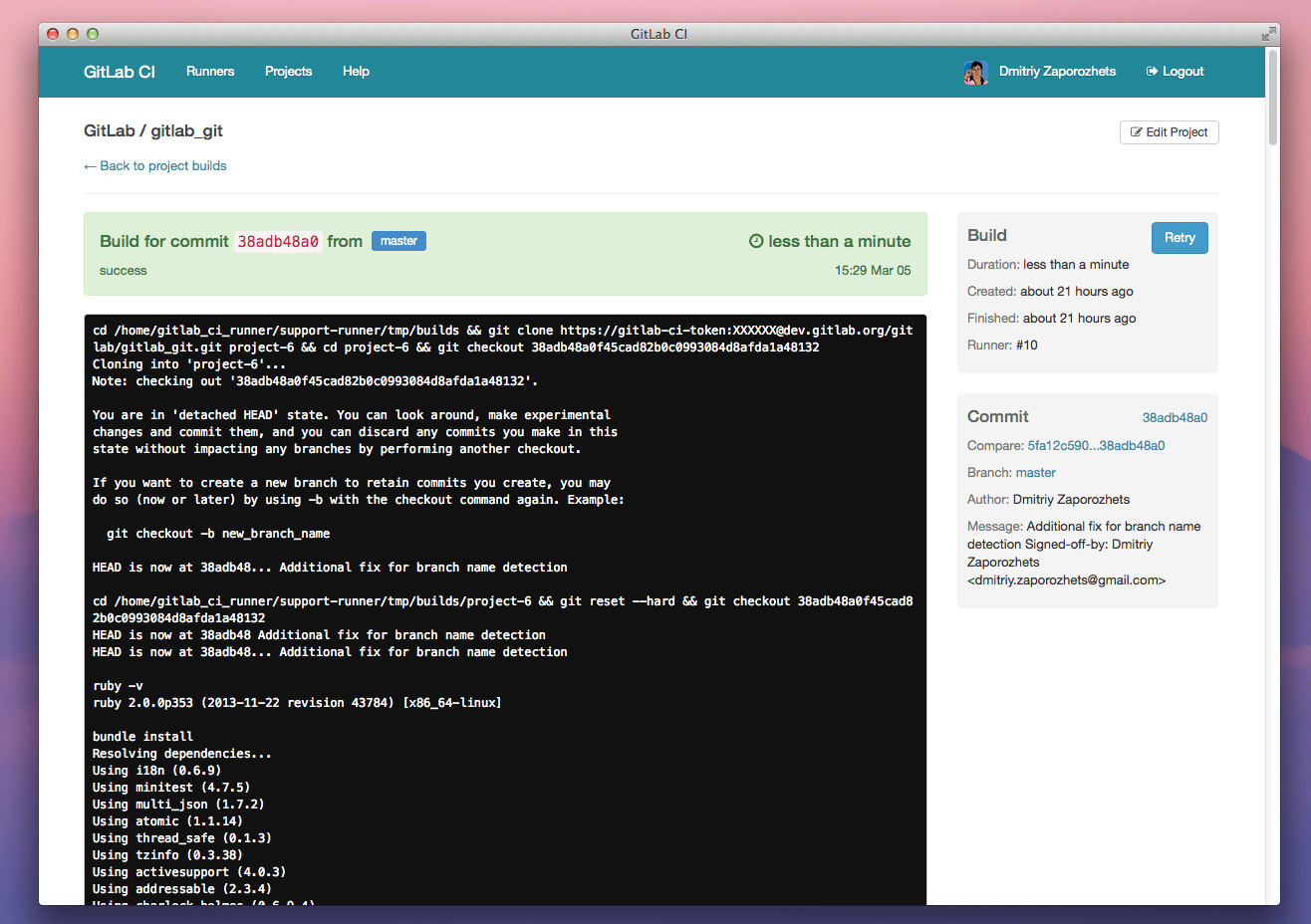Log out of GitLab CI
Screen dimensions: 1311x924
pos(1181,71)
